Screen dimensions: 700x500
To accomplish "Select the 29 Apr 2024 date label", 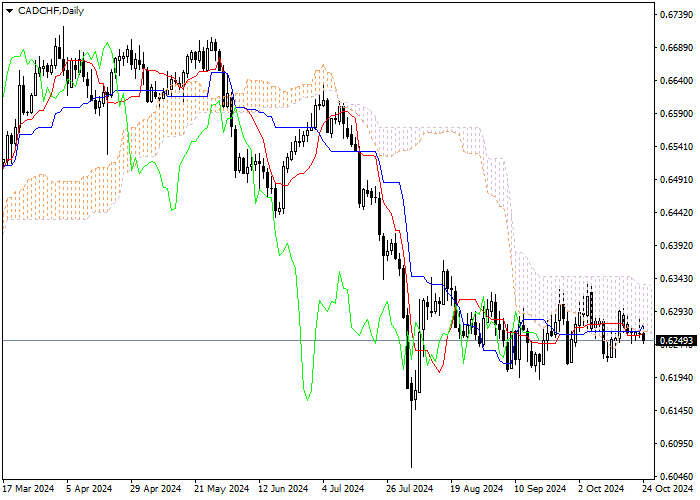I will pos(156,489).
